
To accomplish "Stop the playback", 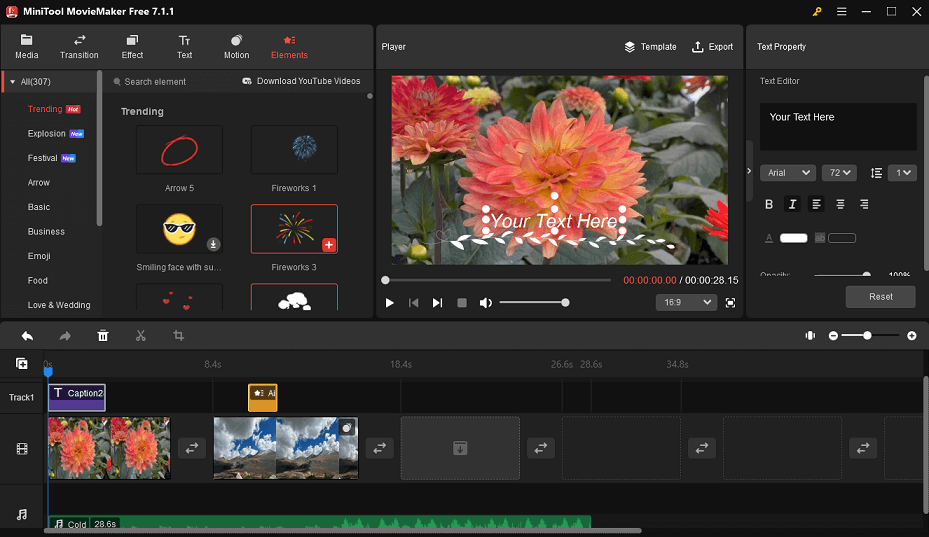I will 462,303.
